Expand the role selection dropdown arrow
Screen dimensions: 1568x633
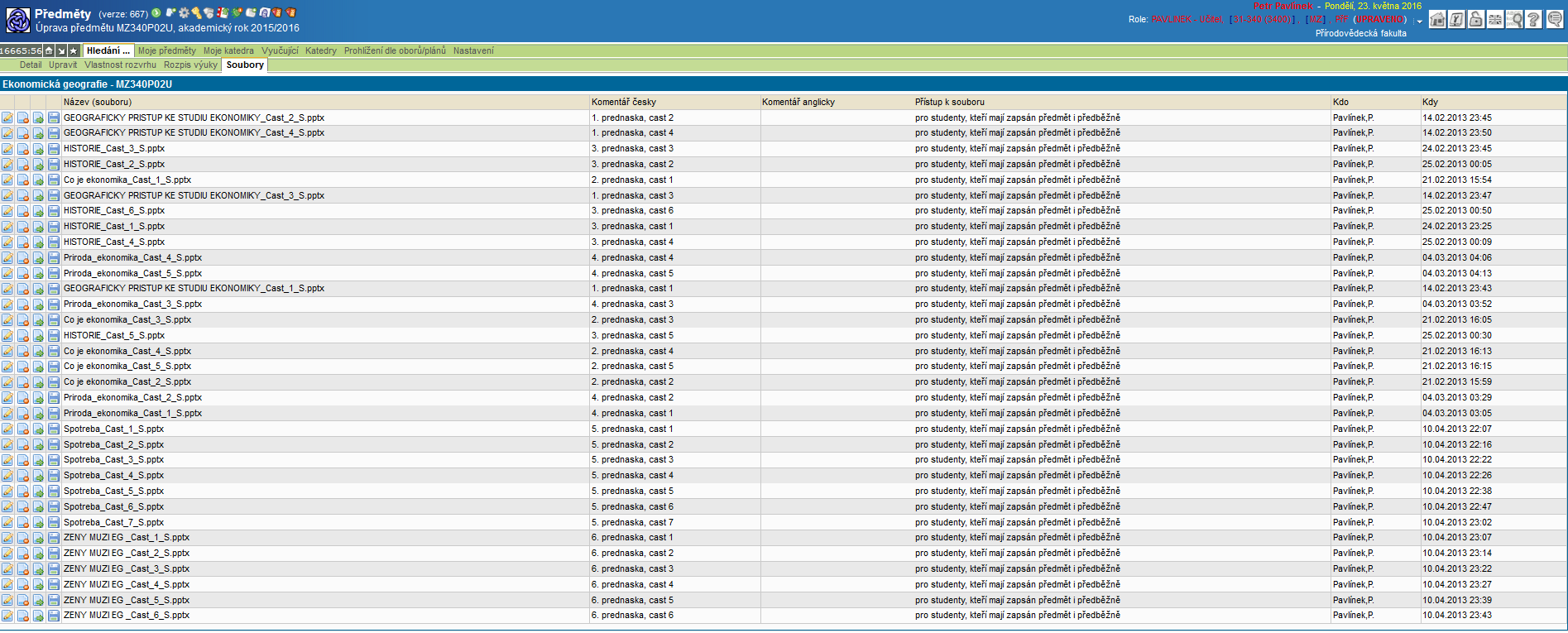click(1420, 21)
